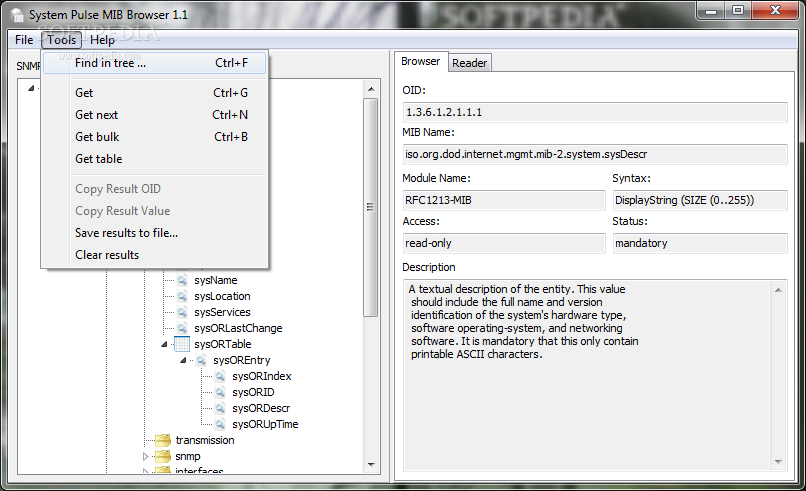
Task: Switch to the Reader tab
Action: pos(469,63)
